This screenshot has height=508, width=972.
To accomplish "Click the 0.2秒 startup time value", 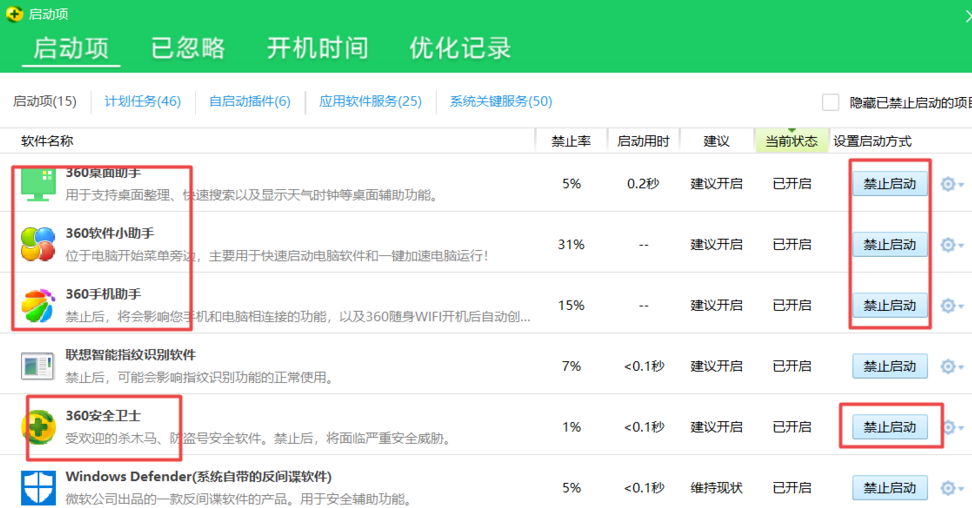I will [643, 184].
